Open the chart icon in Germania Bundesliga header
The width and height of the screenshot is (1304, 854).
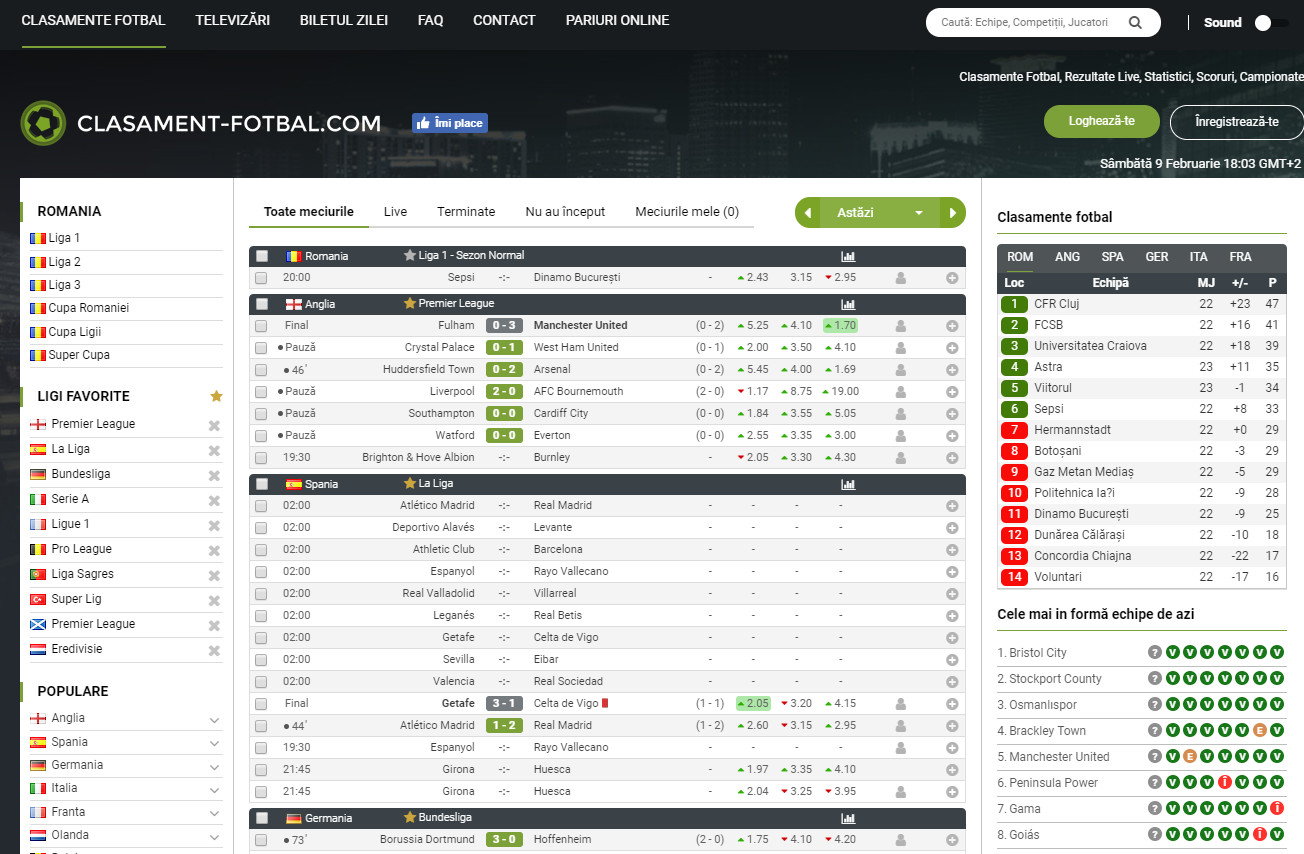pyautogui.click(x=848, y=818)
